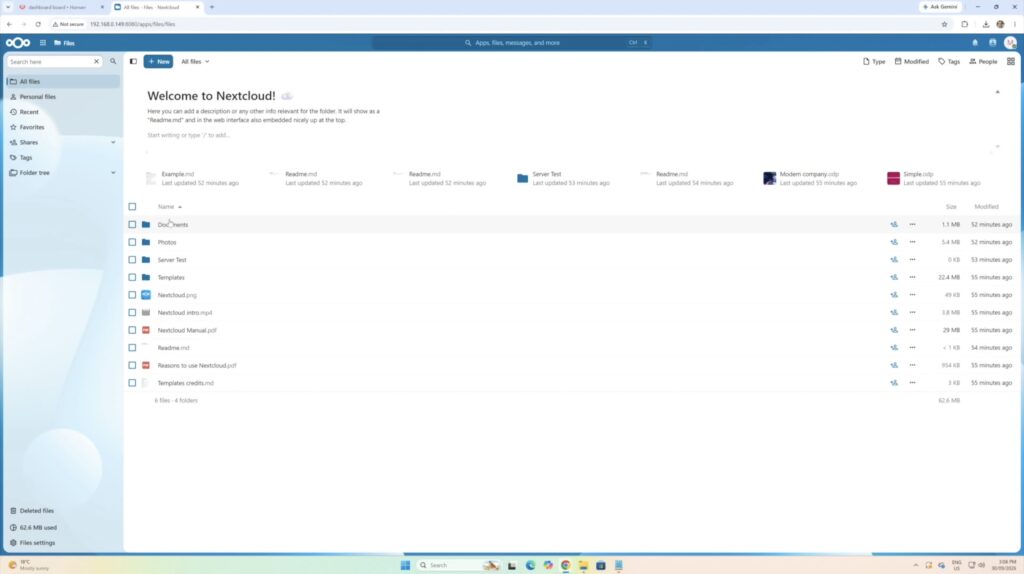Collapse the Welcome readme panel arrow
This screenshot has height=574, width=1024.
coord(997,92)
